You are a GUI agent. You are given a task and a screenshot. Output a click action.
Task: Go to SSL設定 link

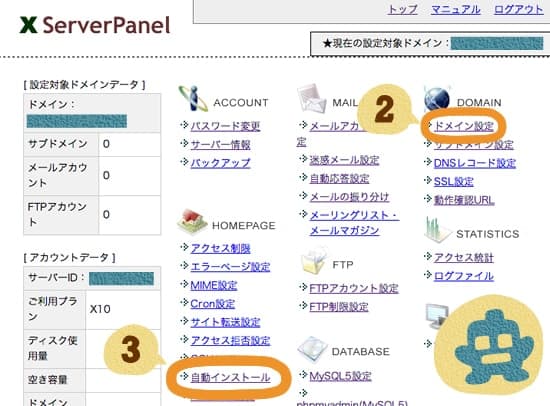point(454,181)
